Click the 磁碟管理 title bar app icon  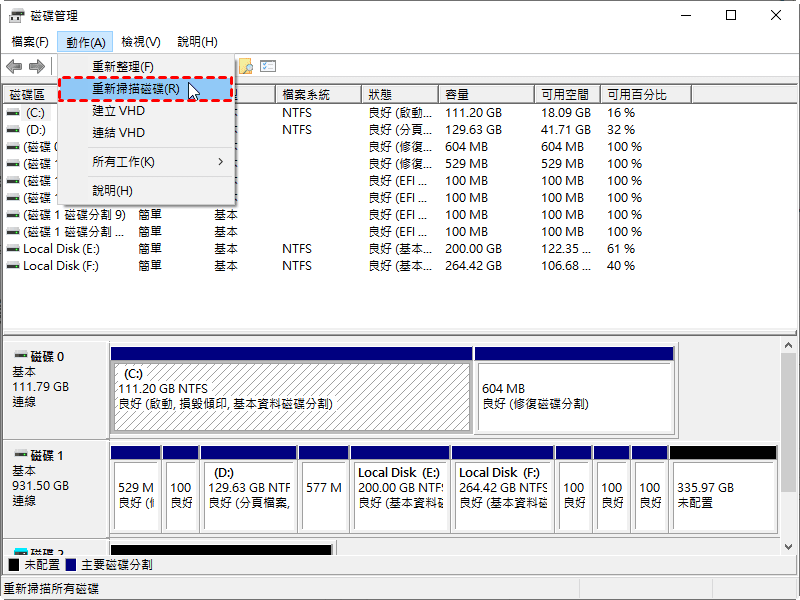[x=16, y=16]
